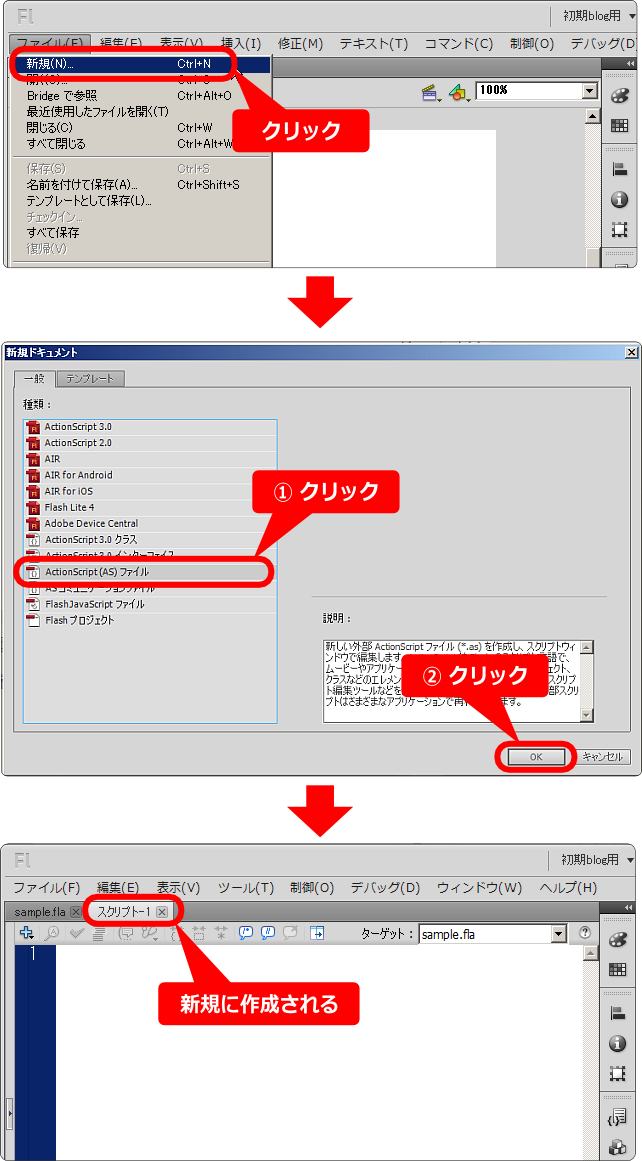
Task: Click the Apply Block Comment icon
Action: (247, 934)
